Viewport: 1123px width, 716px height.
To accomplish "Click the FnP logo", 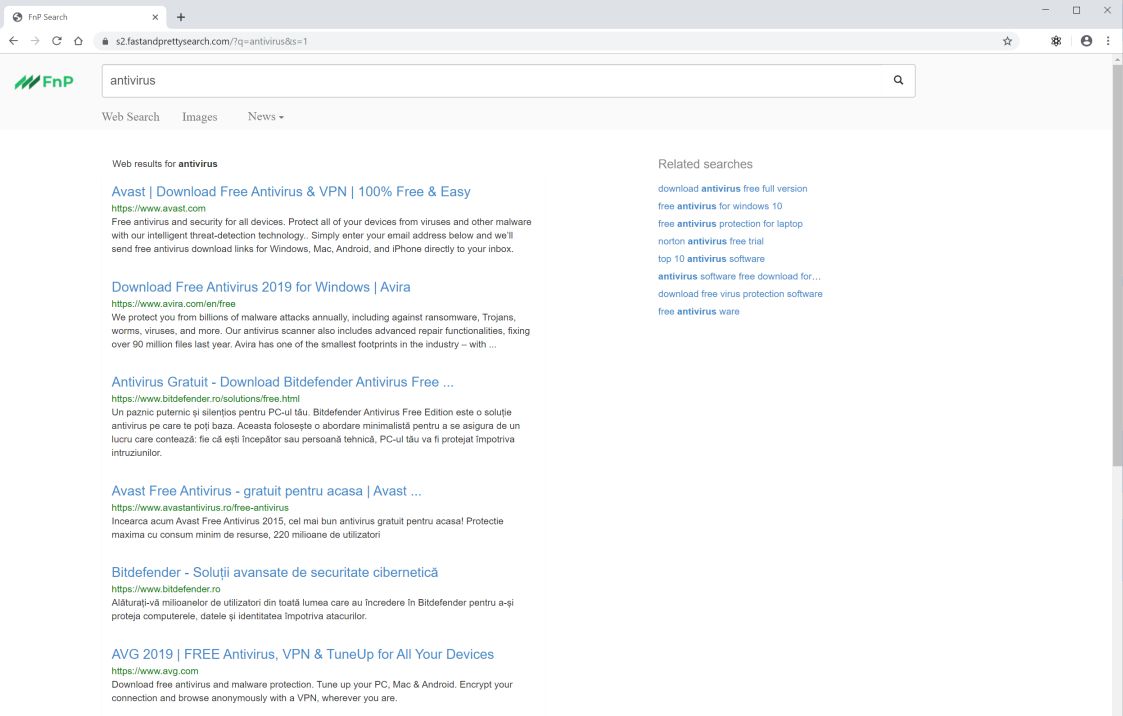I will (x=44, y=82).
